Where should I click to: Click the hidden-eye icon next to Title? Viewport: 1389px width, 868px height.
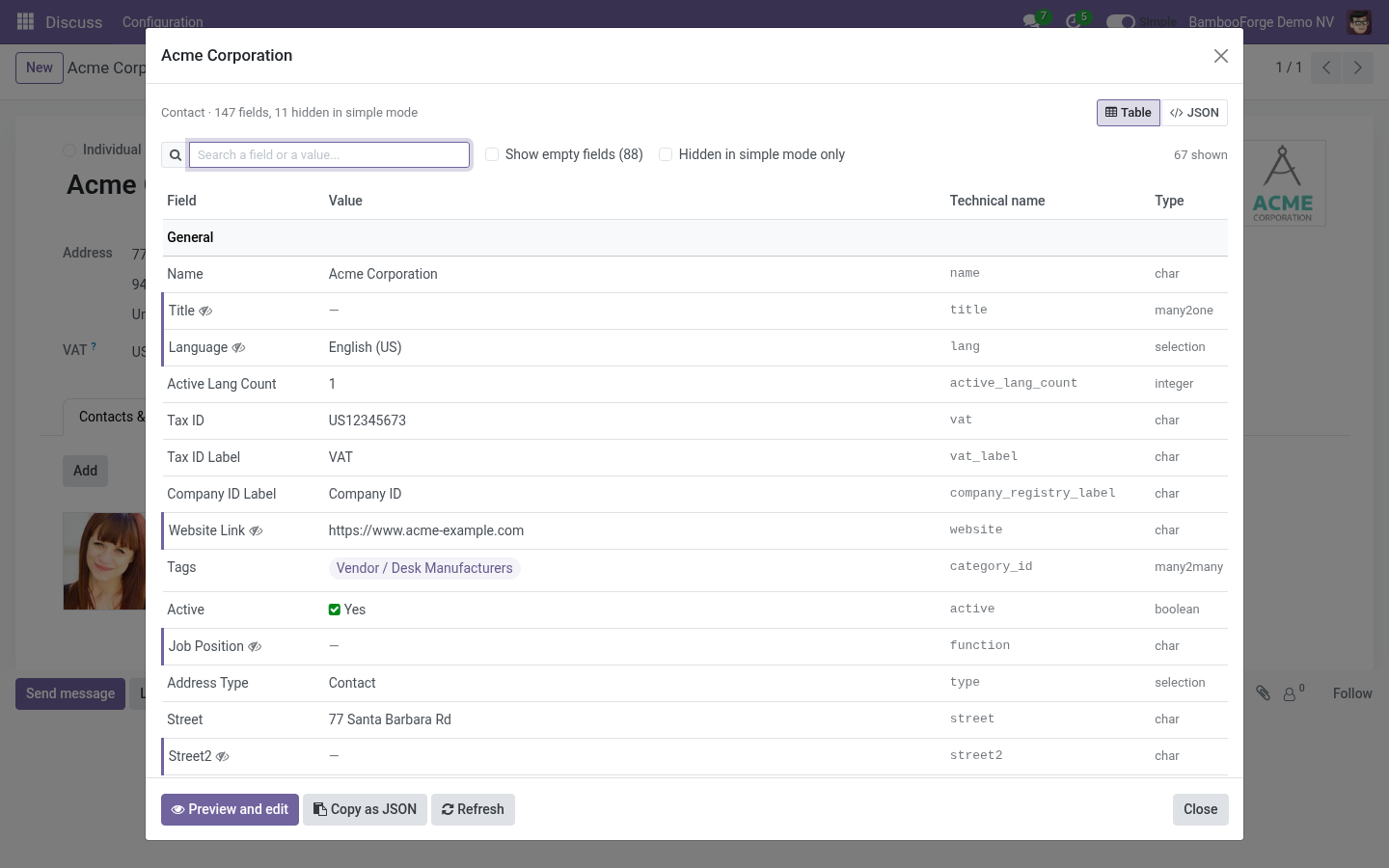click(205, 311)
